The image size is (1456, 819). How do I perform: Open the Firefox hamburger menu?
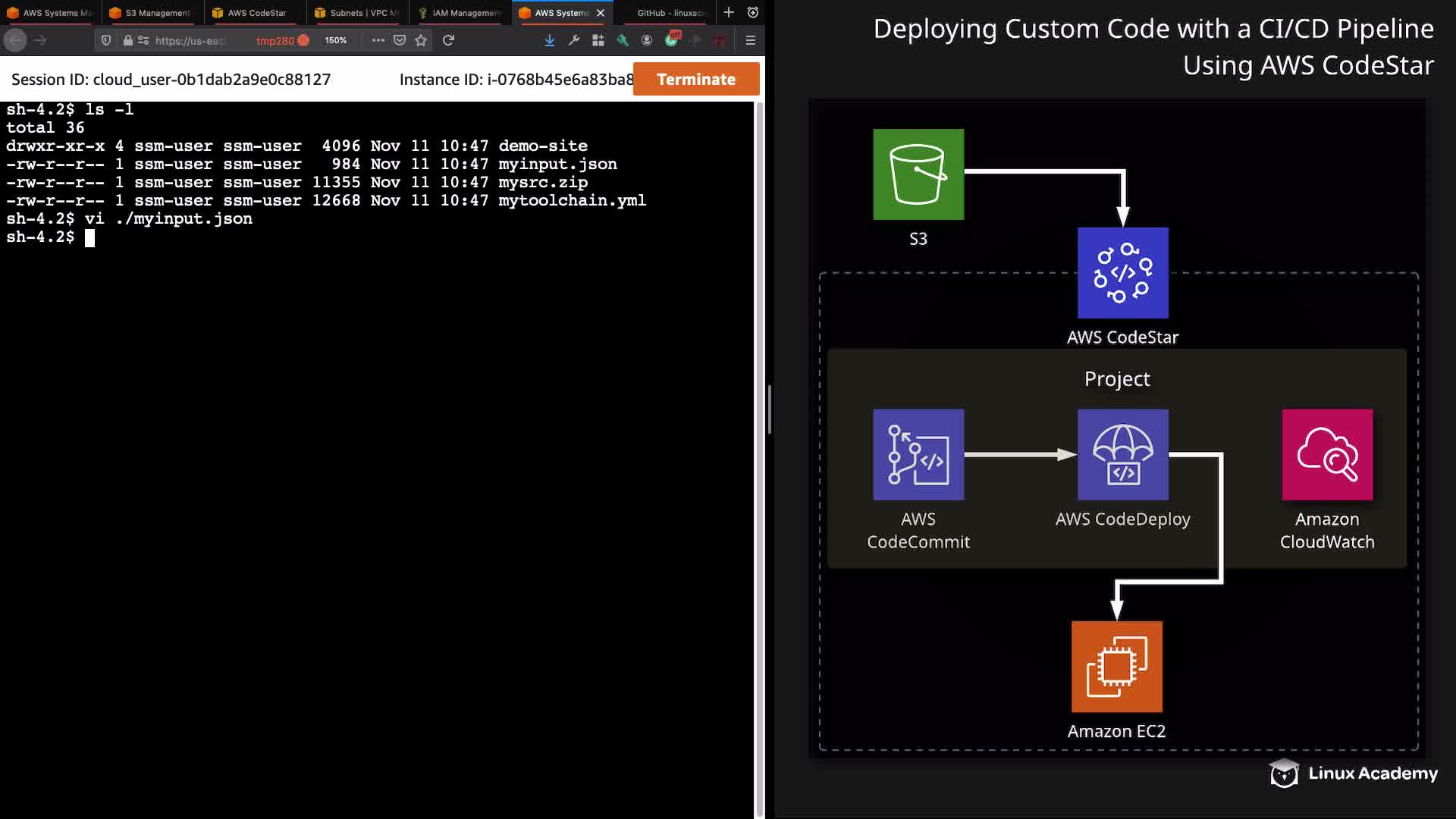750,40
